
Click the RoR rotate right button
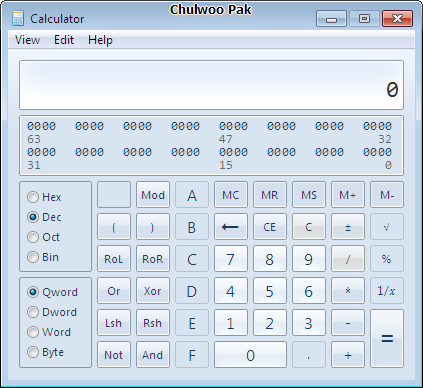coord(153,259)
